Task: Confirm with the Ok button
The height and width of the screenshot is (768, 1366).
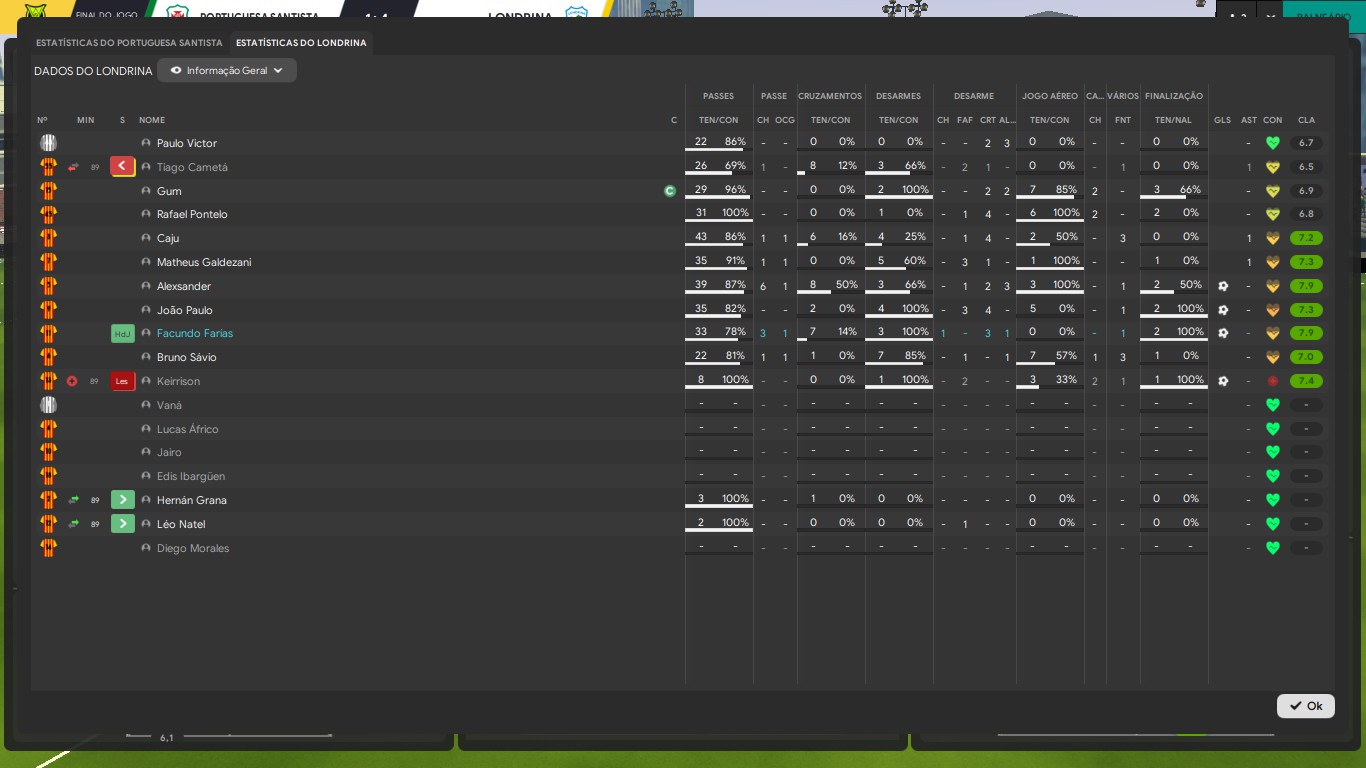Action: [1306, 706]
